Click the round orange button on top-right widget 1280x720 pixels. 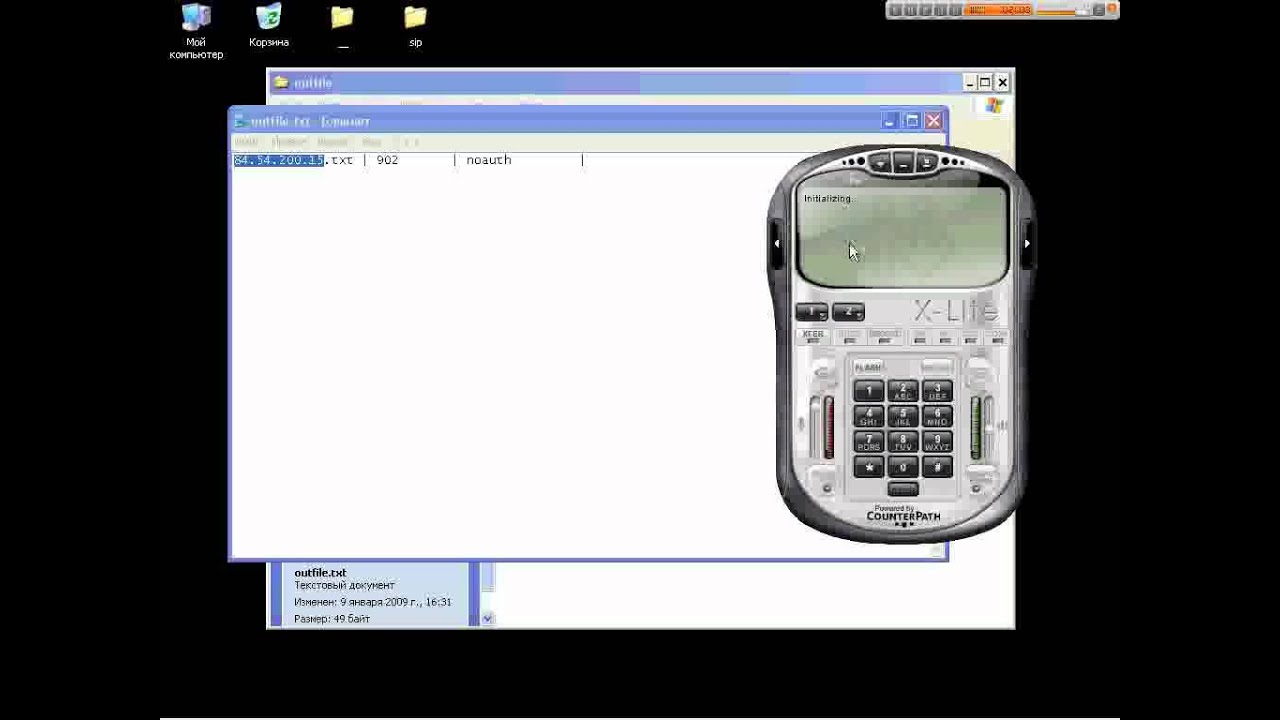(1111, 8)
